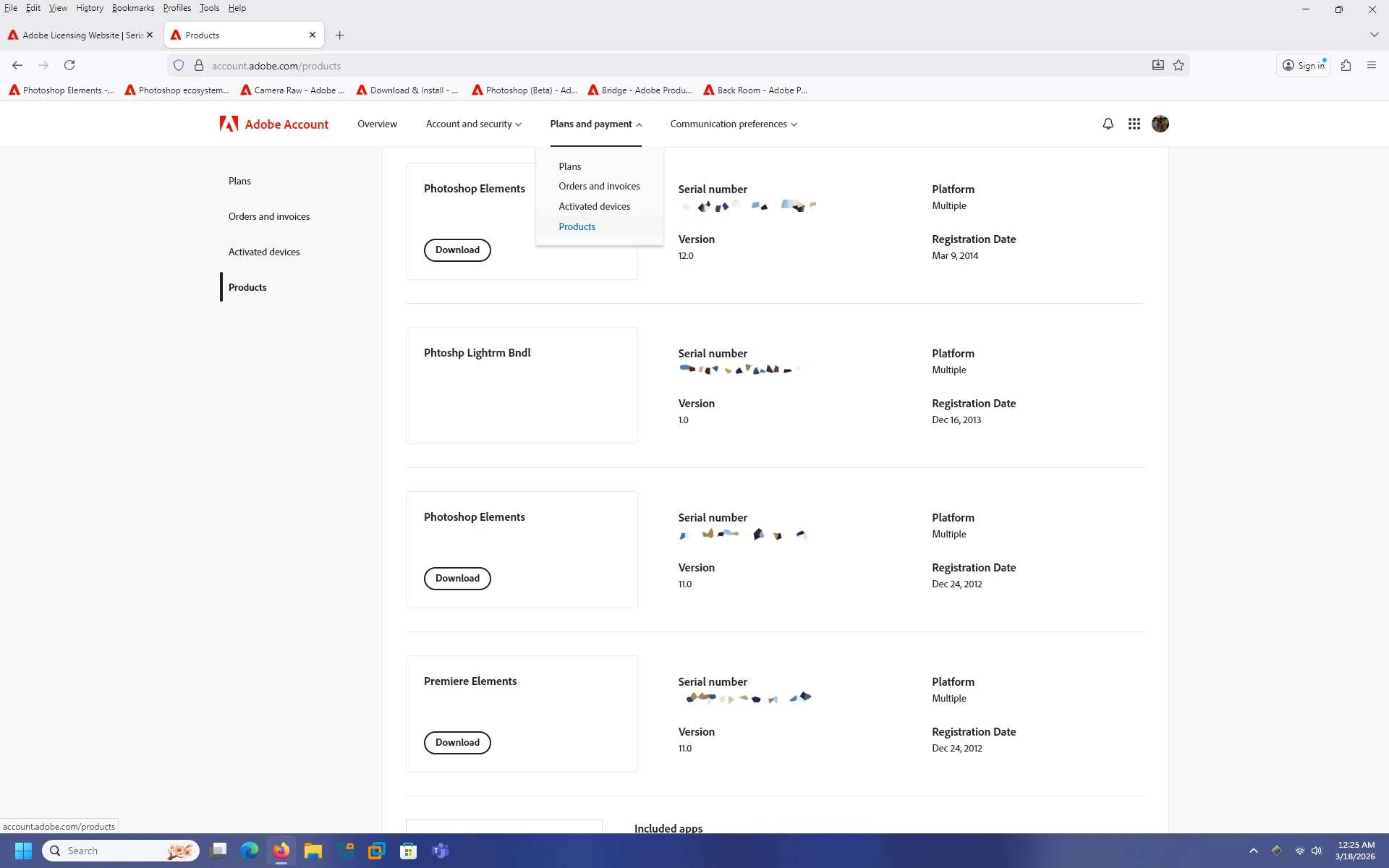This screenshot has height=868, width=1389.
Task: Open the History menu
Action: click(90, 8)
